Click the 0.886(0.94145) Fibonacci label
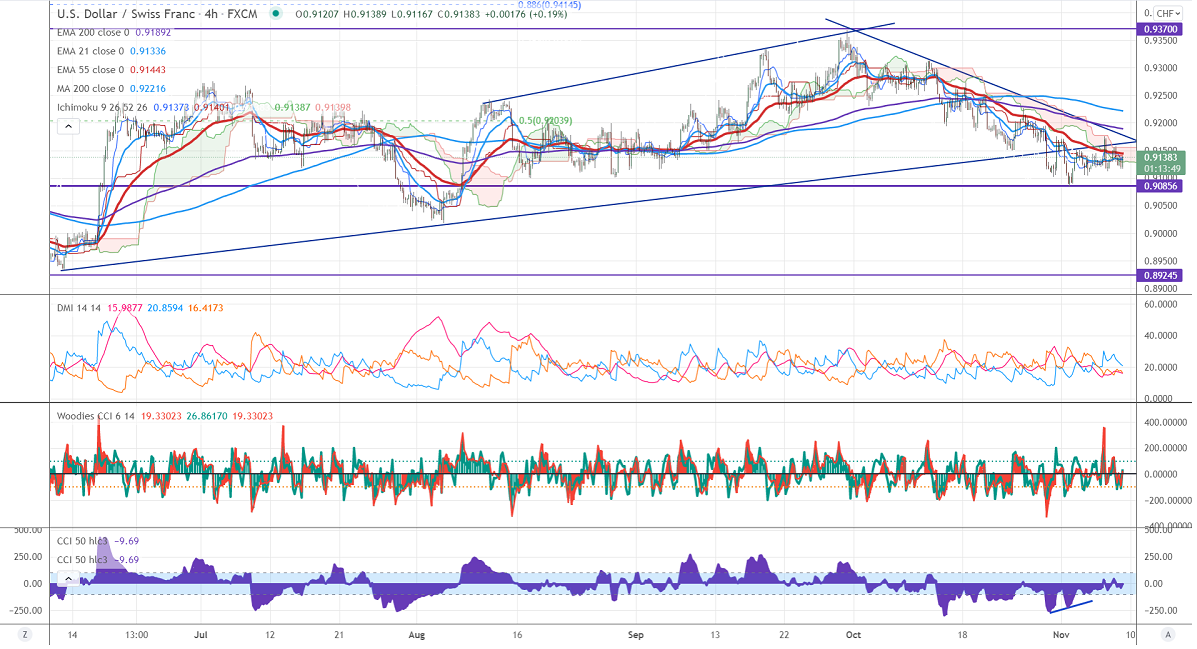Screen dimensions: 1197x649 549,5
